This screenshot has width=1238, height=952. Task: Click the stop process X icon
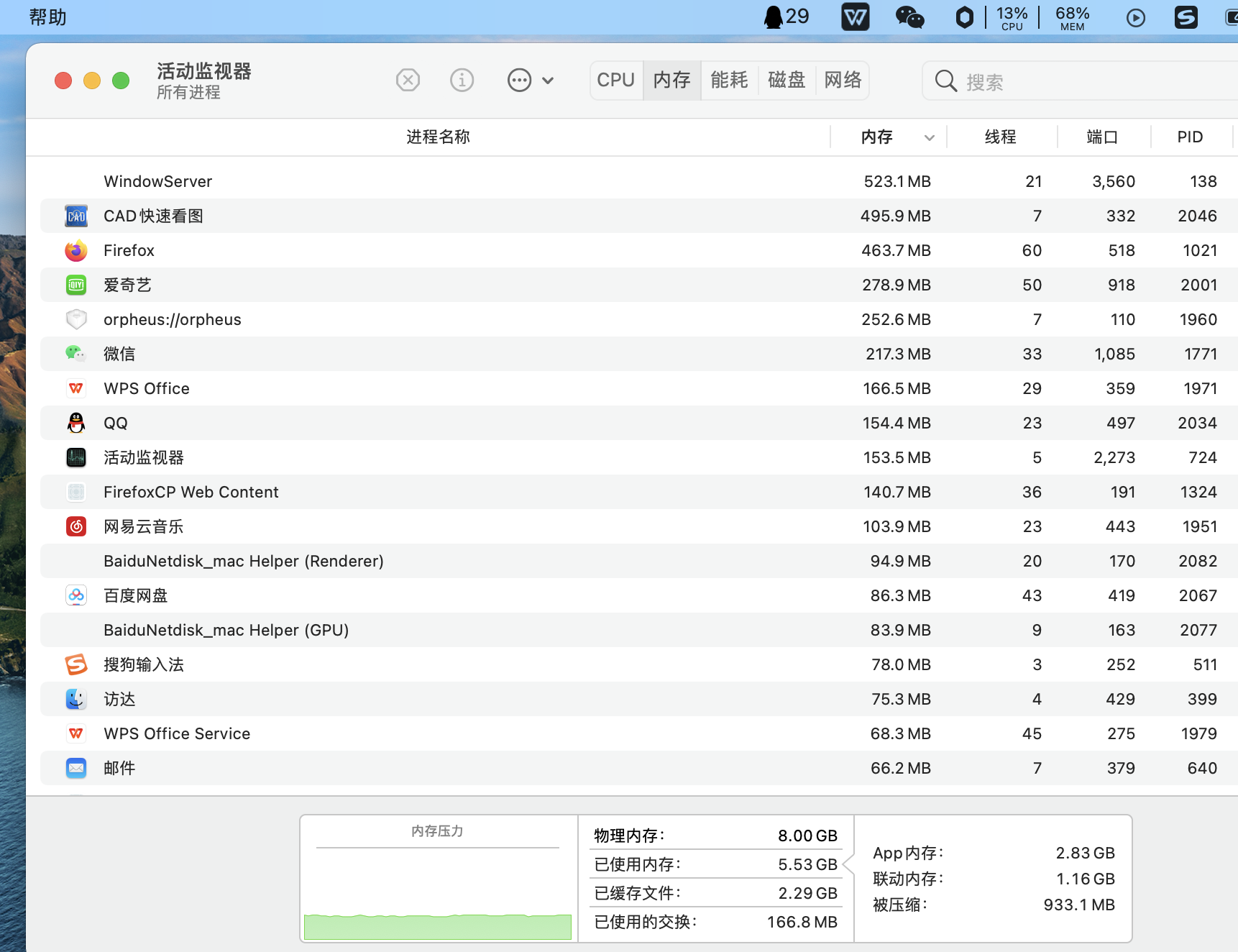[x=408, y=80]
